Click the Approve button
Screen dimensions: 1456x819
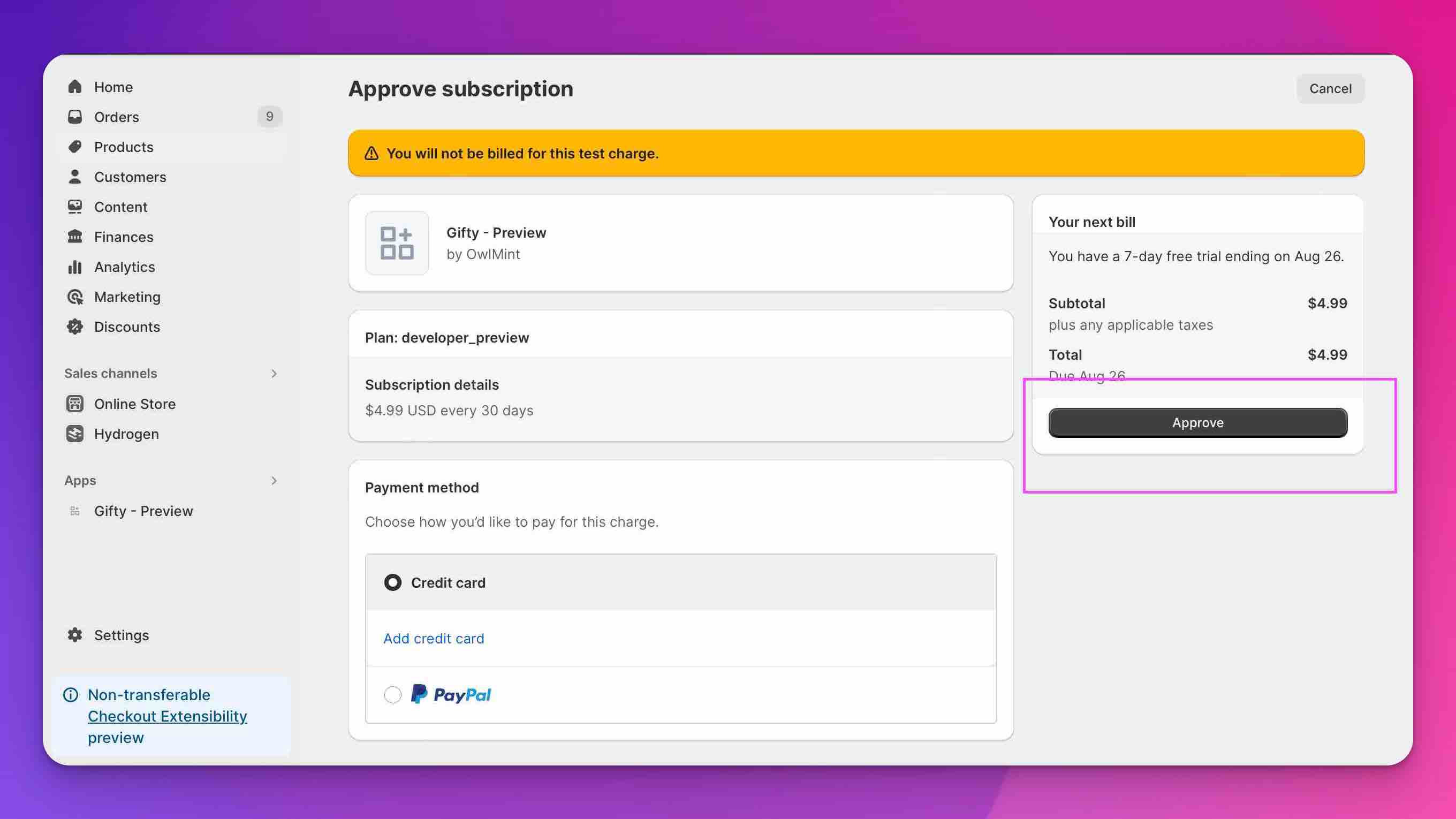1197,423
